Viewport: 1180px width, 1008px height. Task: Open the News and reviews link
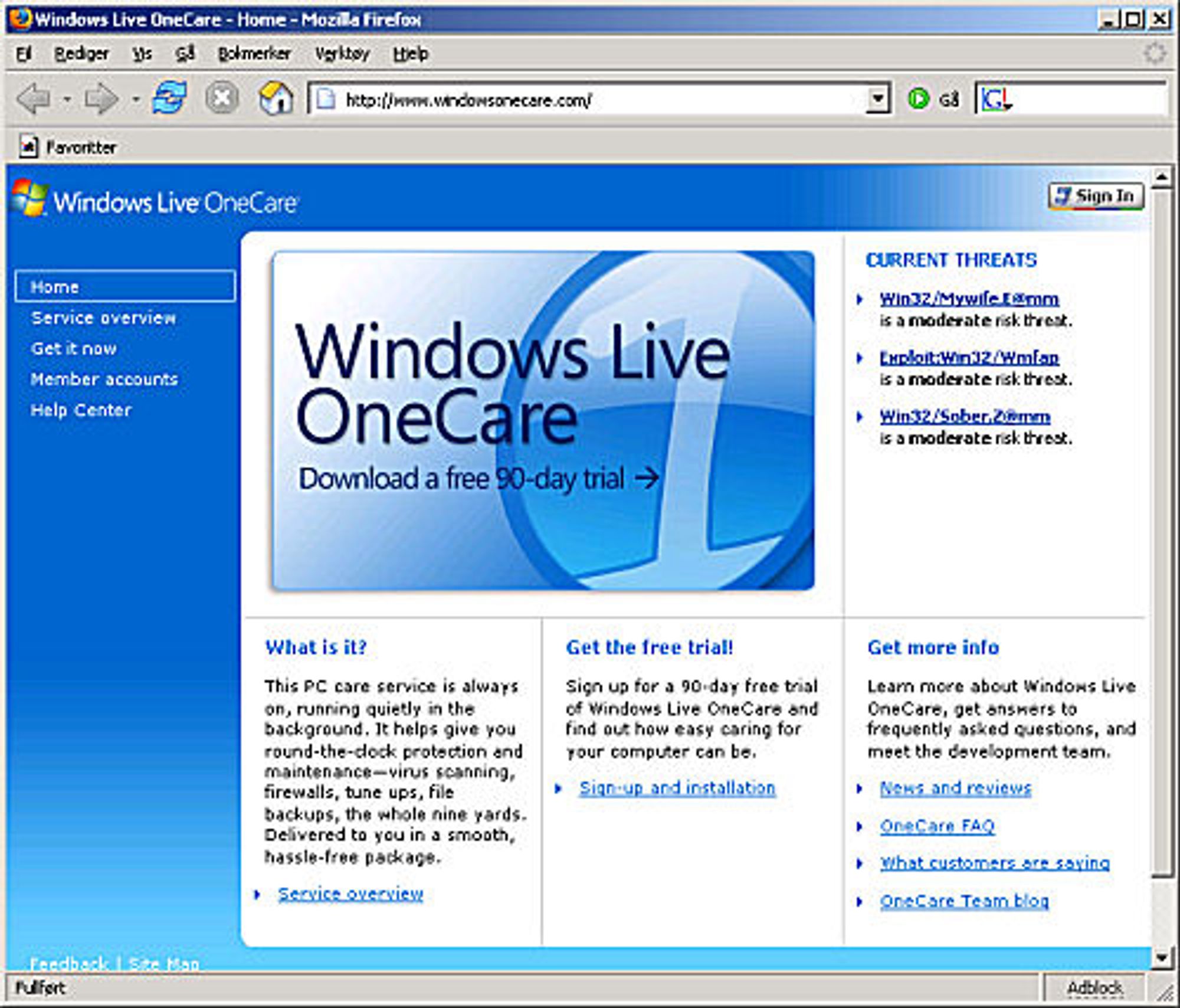(x=956, y=788)
